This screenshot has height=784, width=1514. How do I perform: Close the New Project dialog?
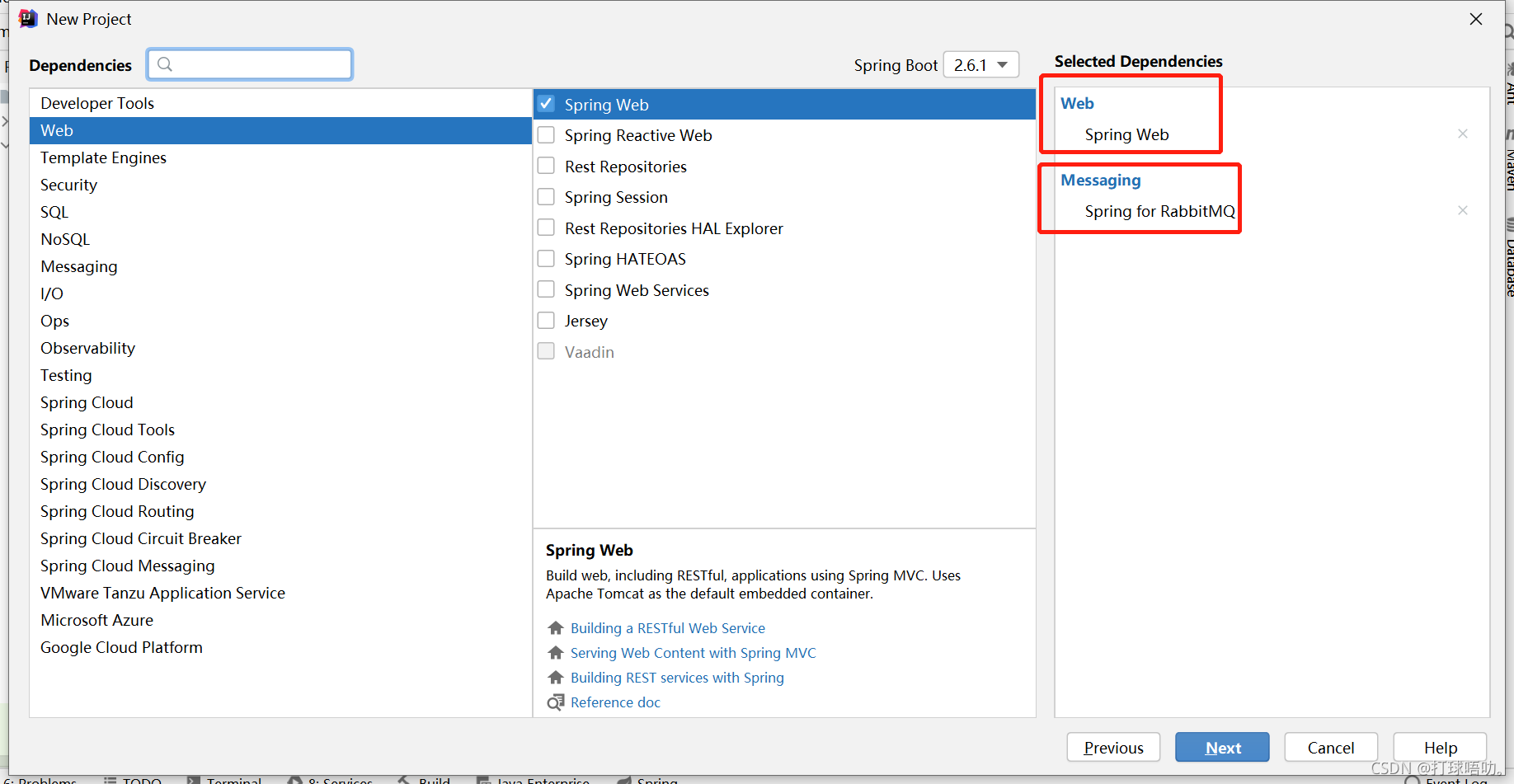coord(1476,19)
